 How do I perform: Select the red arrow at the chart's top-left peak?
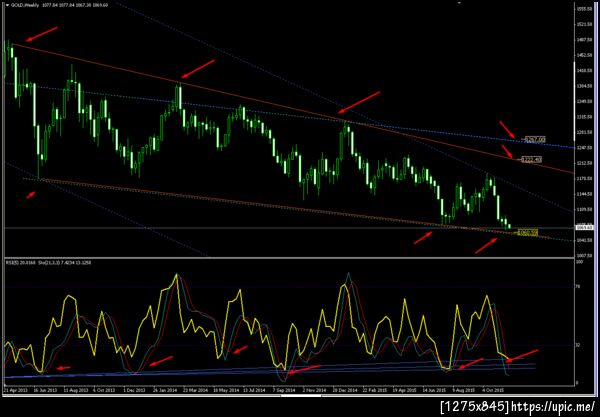[41, 34]
